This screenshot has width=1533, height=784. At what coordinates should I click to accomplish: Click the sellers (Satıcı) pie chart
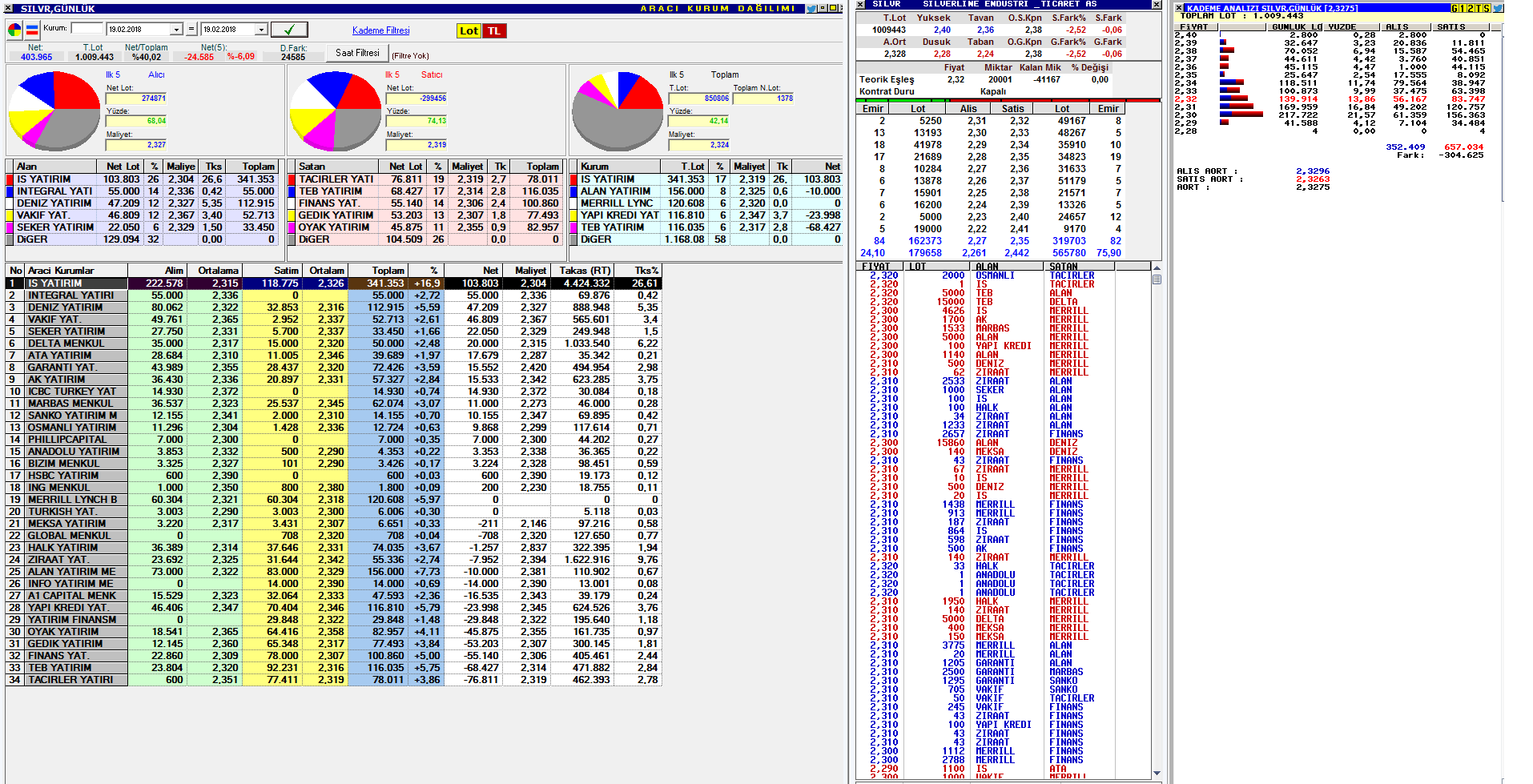335,111
